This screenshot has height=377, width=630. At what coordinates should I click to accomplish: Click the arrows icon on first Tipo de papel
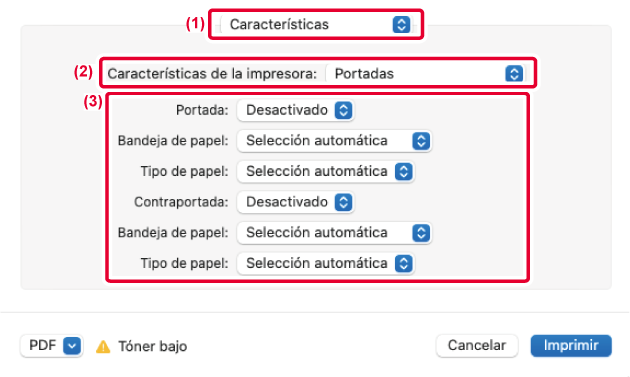[x=404, y=172]
